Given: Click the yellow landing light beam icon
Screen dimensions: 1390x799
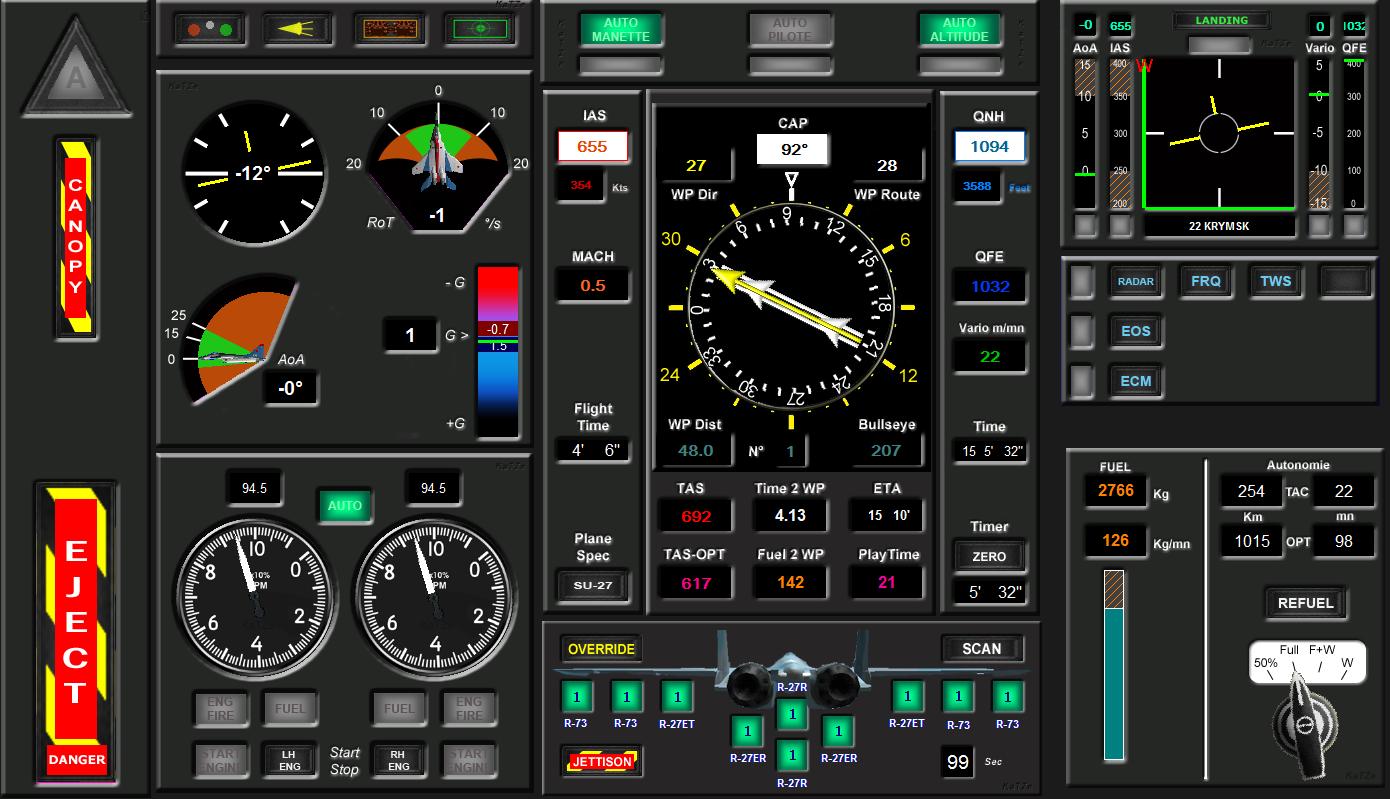Looking at the screenshot, I should click(297, 29).
